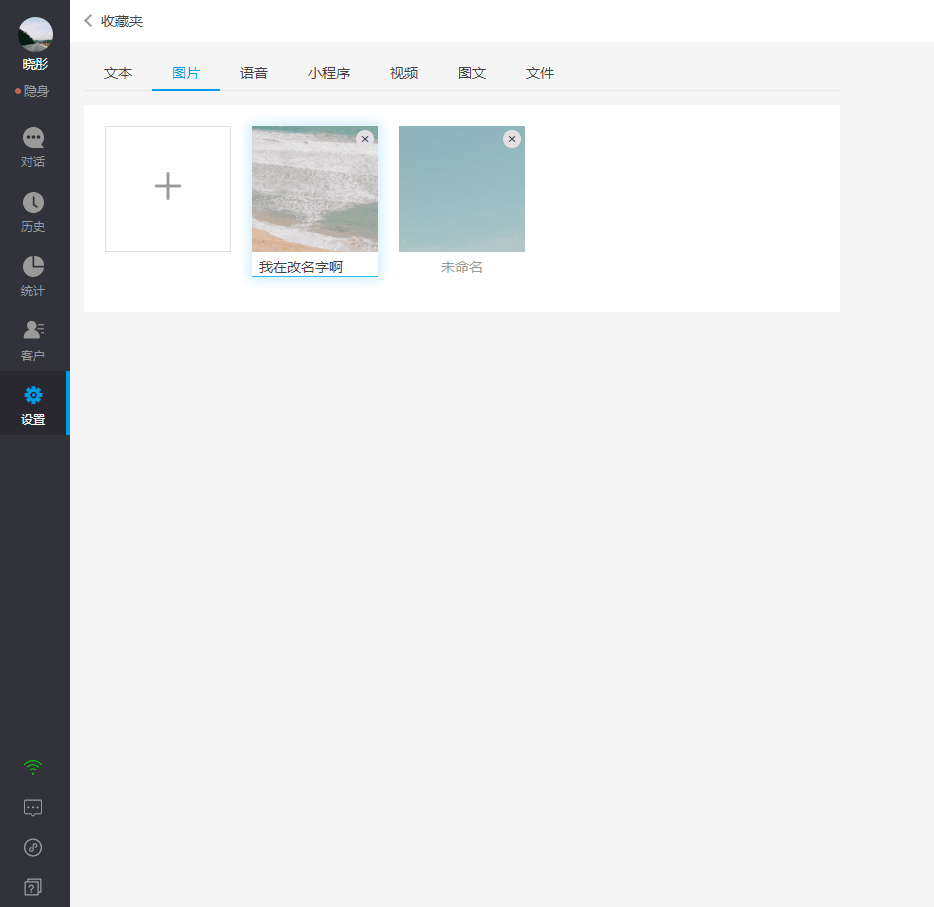Click the green Wi-Fi network status icon
934x907 pixels.
tap(33, 767)
